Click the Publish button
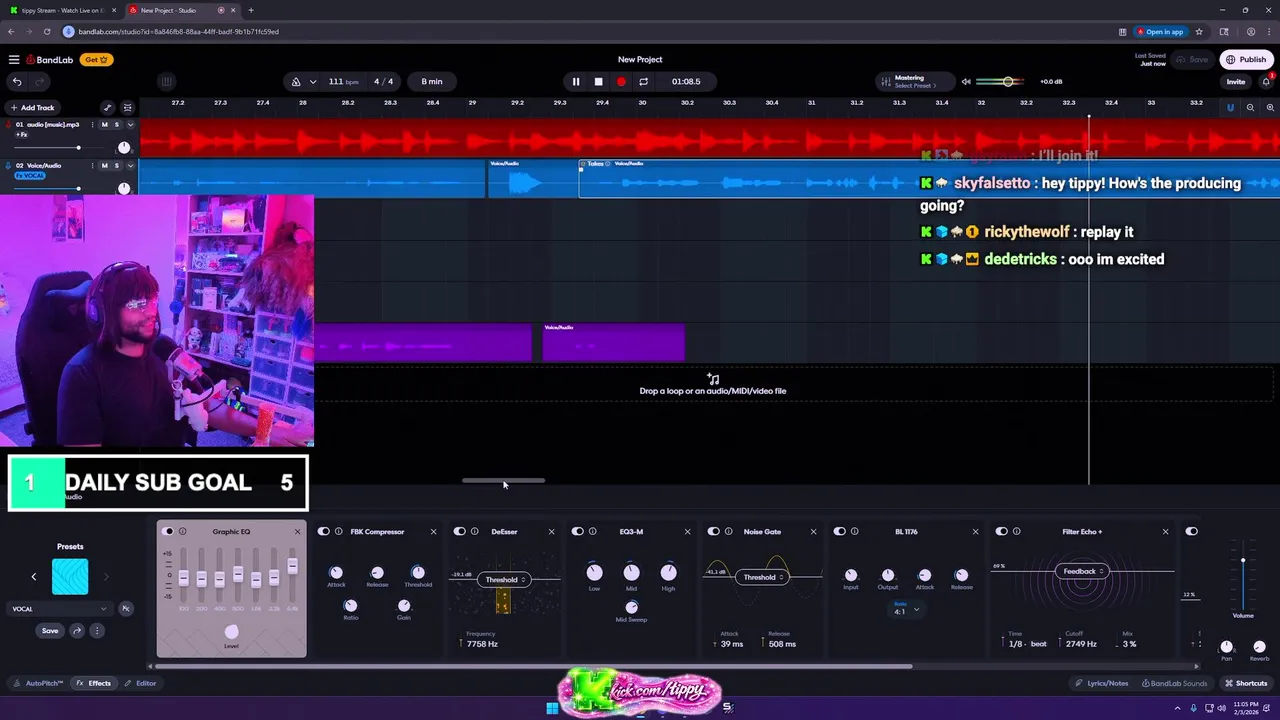This screenshot has width=1280, height=720. 1246,60
